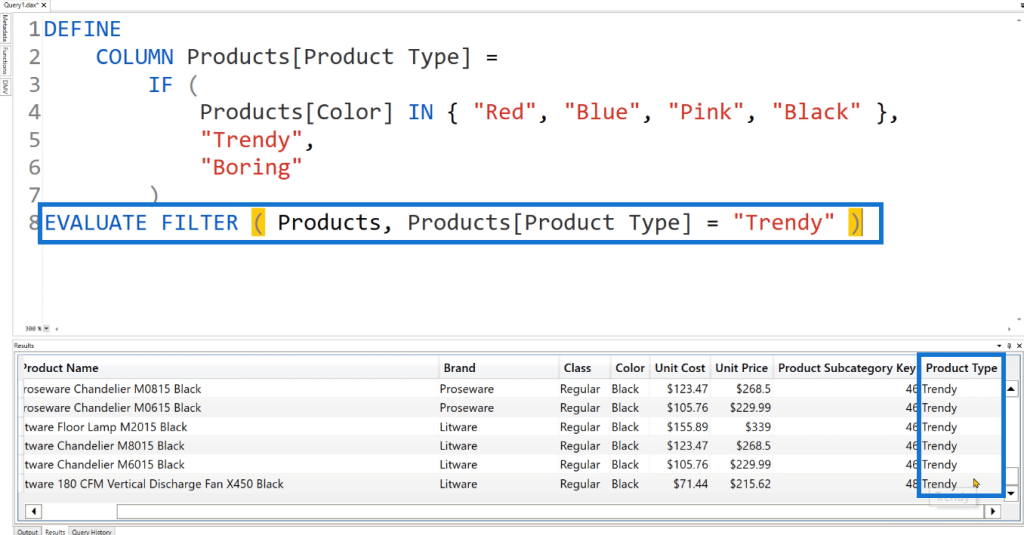Image resolution: width=1024 pixels, height=535 pixels.
Task: Sort by Product Type column header
Action: (x=961, y=368)
